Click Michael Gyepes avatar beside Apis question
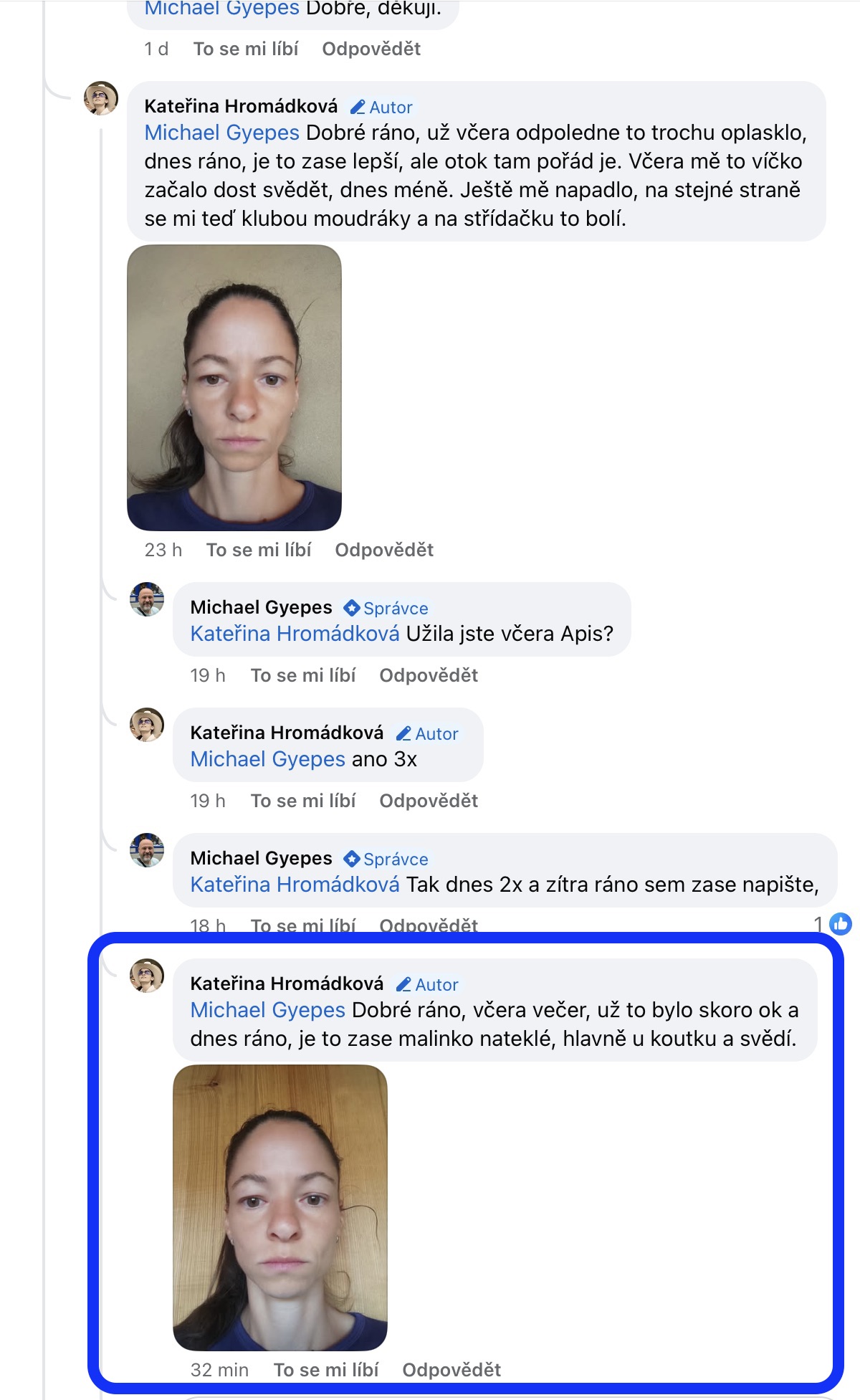 (147, 599)
